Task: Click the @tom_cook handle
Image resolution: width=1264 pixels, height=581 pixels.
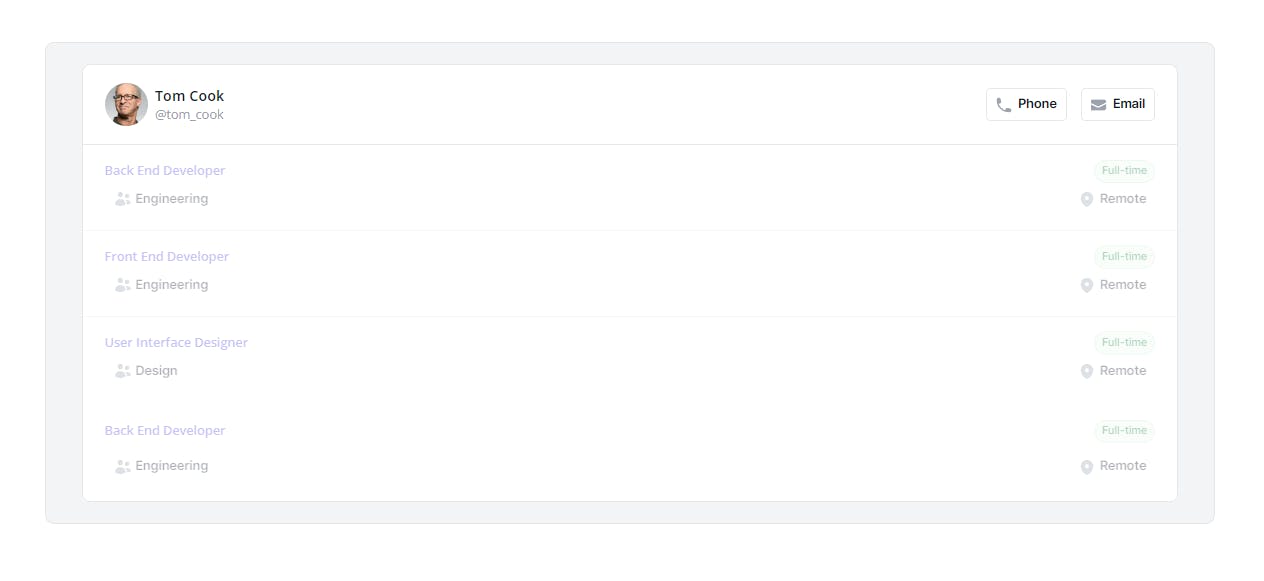Action: [189, 115]
